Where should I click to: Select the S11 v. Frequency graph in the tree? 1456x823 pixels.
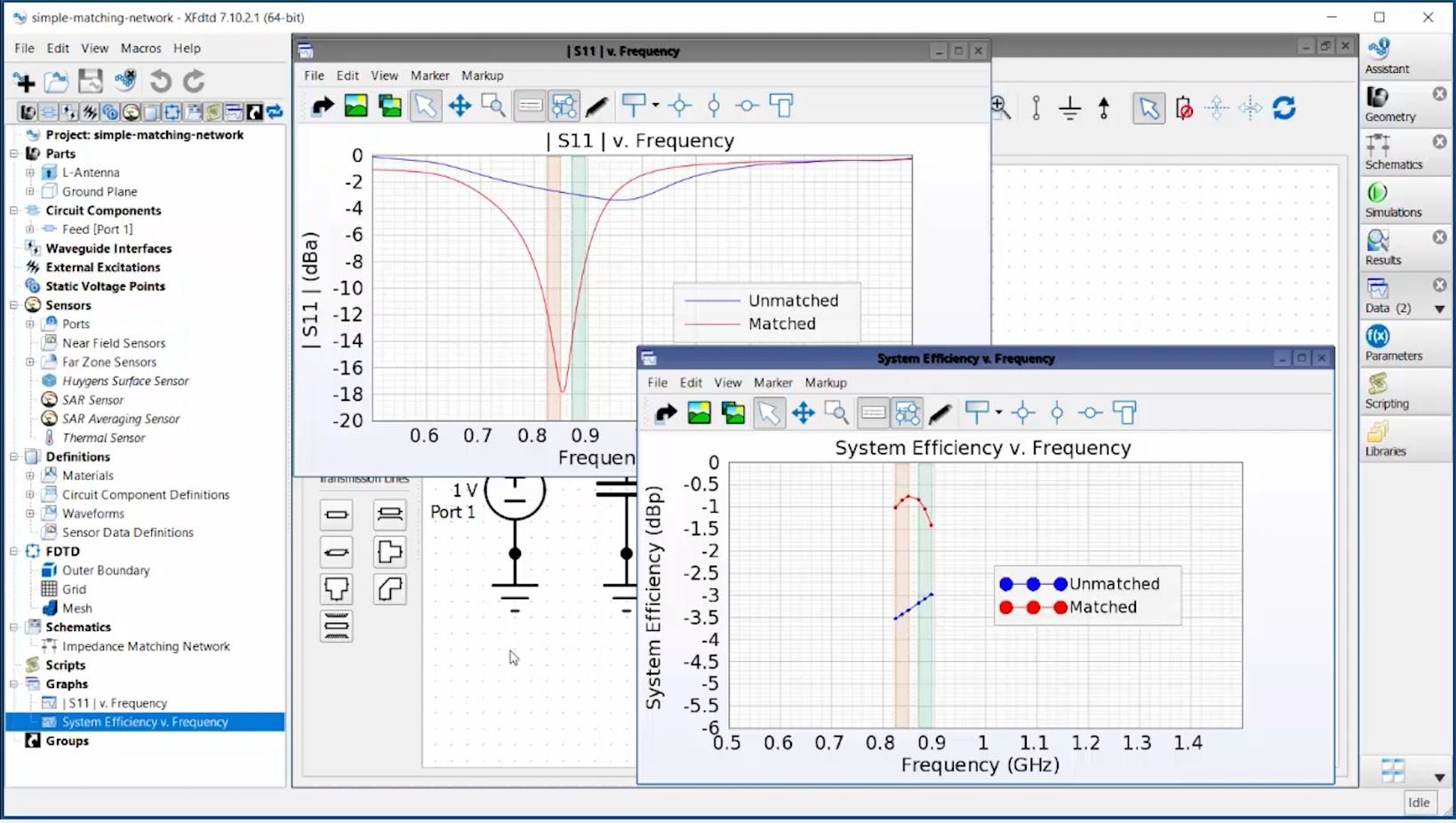pyautogui.click(x=114, y=702)
